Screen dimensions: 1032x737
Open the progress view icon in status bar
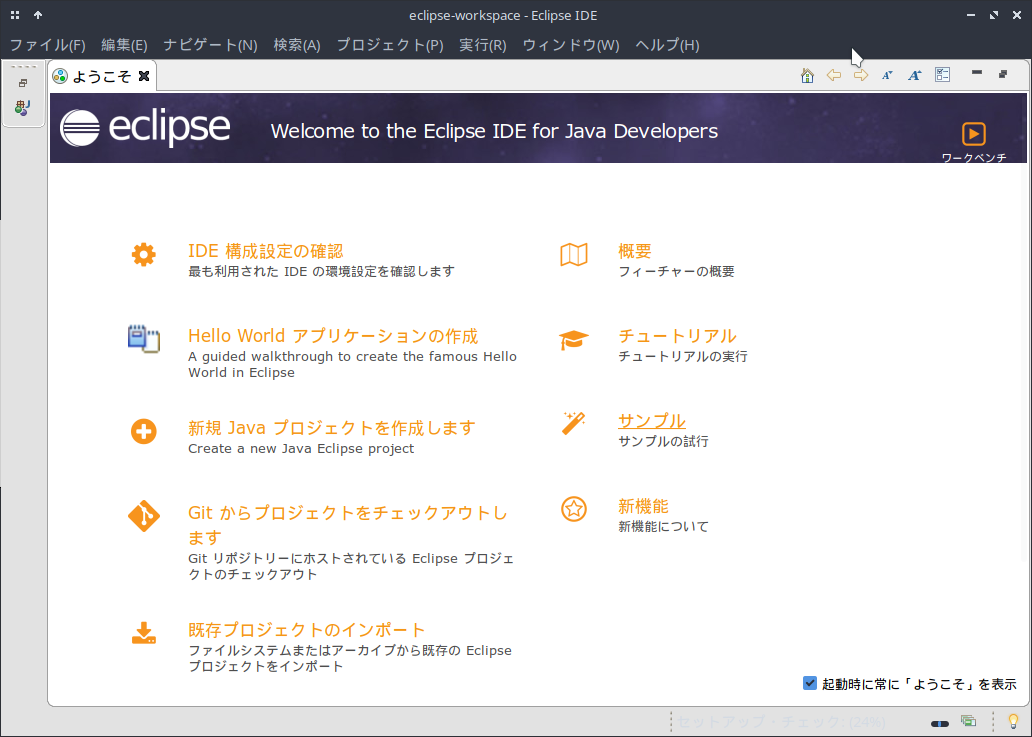968,721
